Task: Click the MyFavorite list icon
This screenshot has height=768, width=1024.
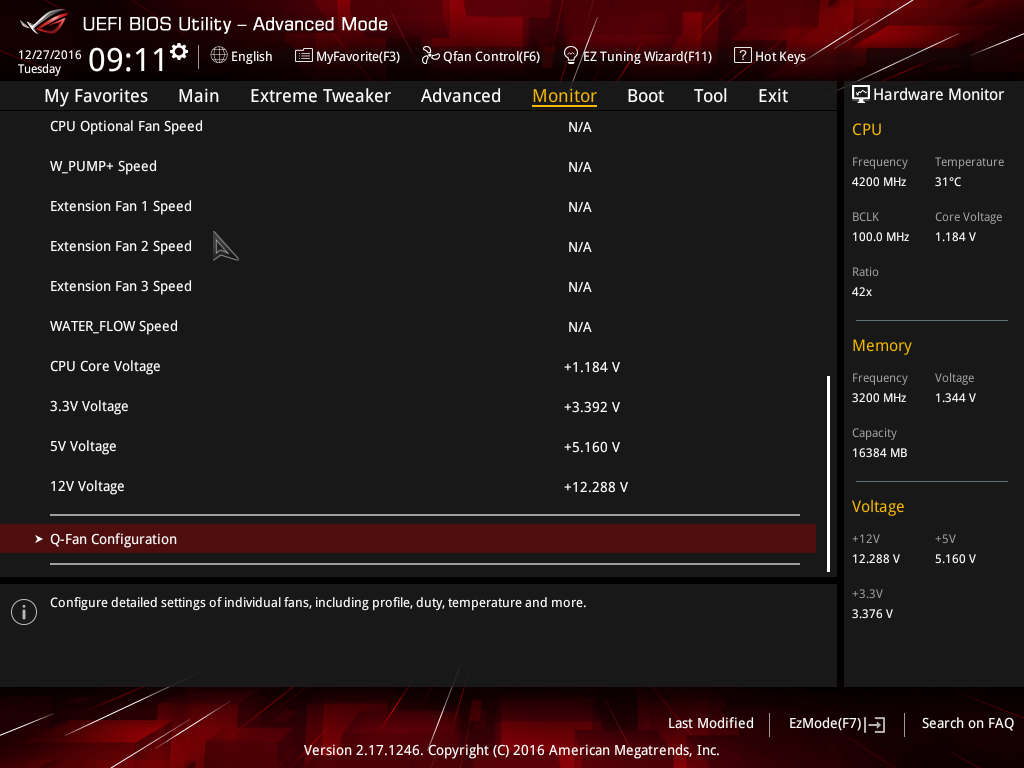Action: (304, 56)
